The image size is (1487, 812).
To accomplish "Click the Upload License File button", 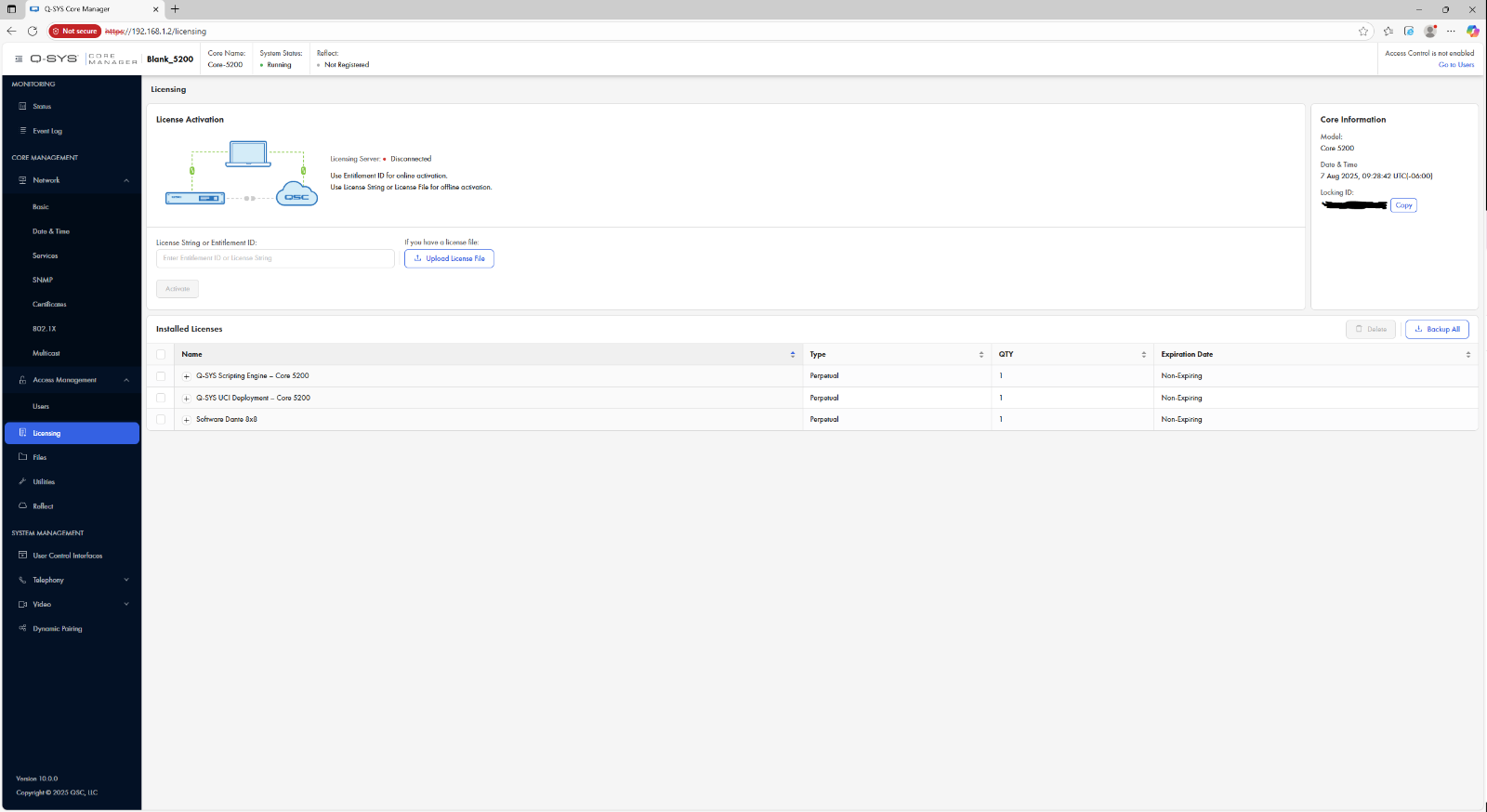I will coord(449,258).
